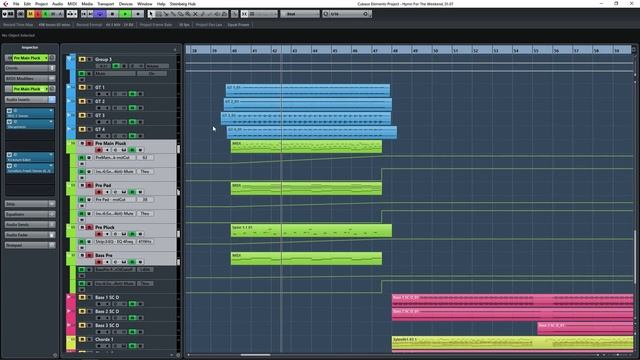Expand automation for GT 1 track
640x360 pixels.
pos(69,87)
